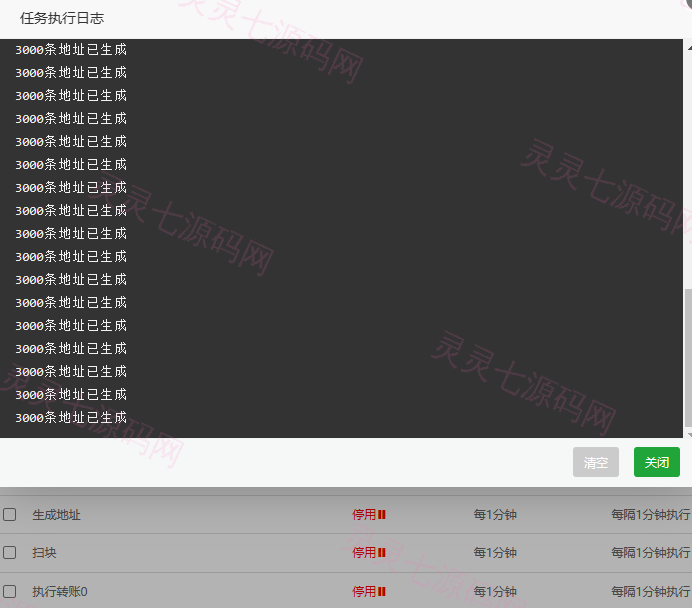
Task: Select the 扫块 task name
Action: click(x=44, y=553)
